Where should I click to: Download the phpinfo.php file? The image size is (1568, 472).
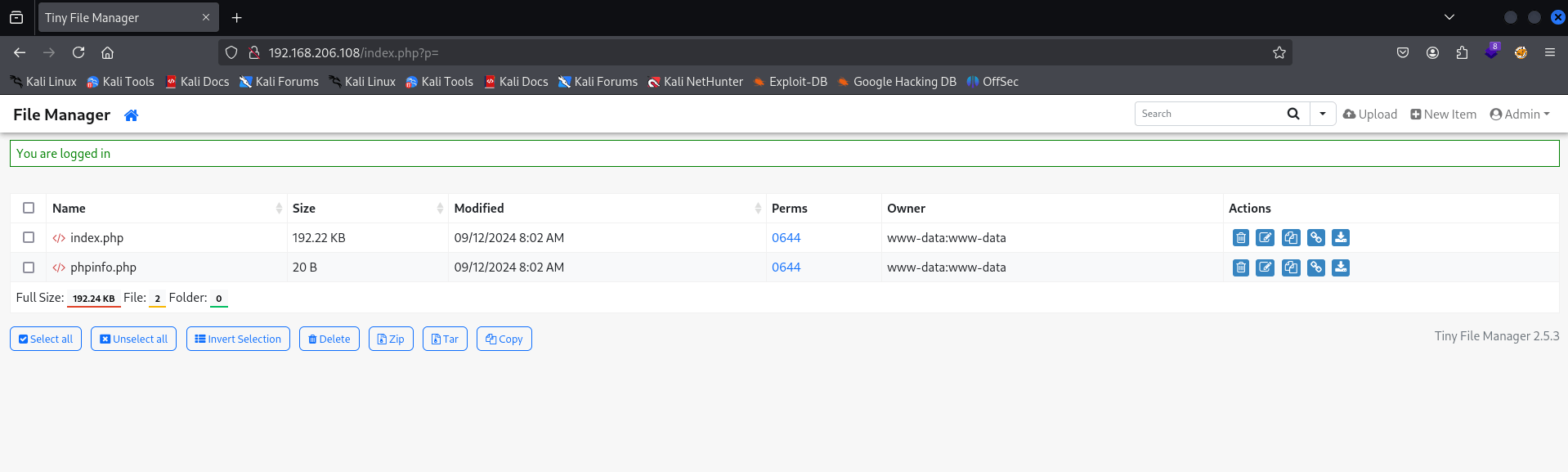pos(1341,267)
